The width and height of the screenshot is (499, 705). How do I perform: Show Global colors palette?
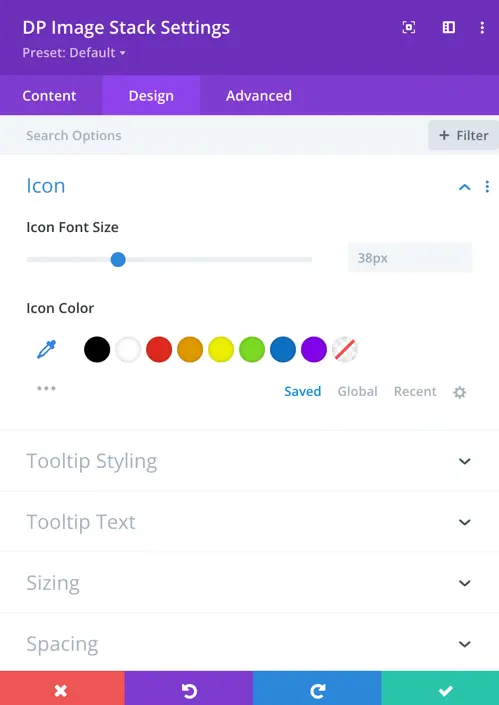(x=357, y=391)
